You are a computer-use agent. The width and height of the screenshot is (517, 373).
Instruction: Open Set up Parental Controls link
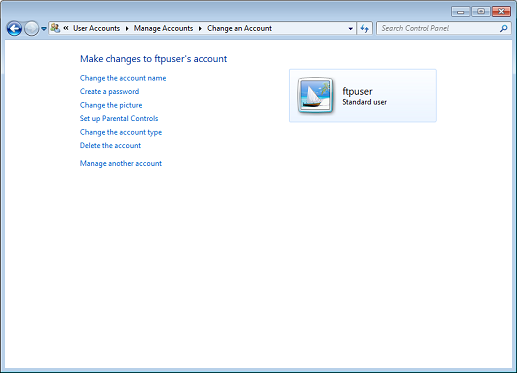click(119, 119)
